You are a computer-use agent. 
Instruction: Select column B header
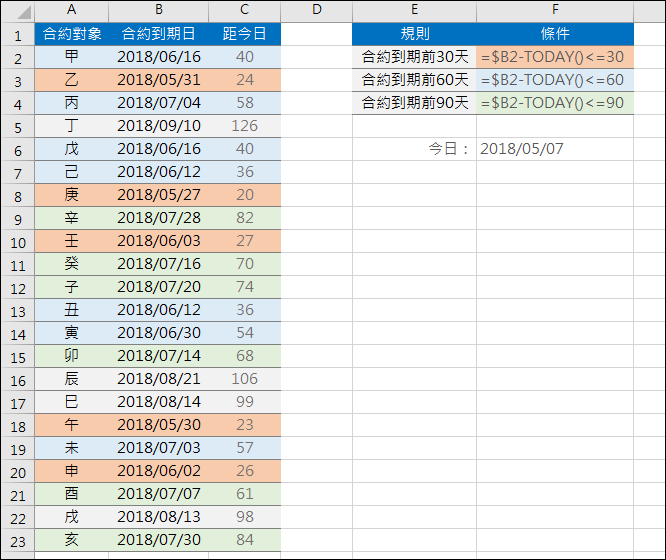(158, 10)
